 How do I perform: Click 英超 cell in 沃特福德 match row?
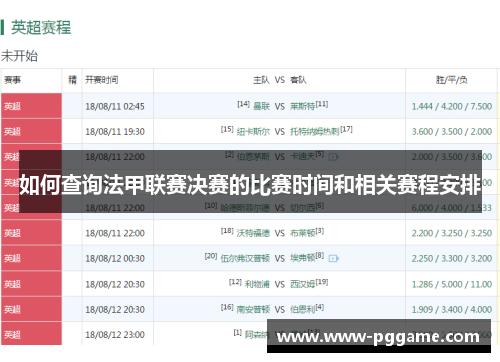click(x=31, y=233)
